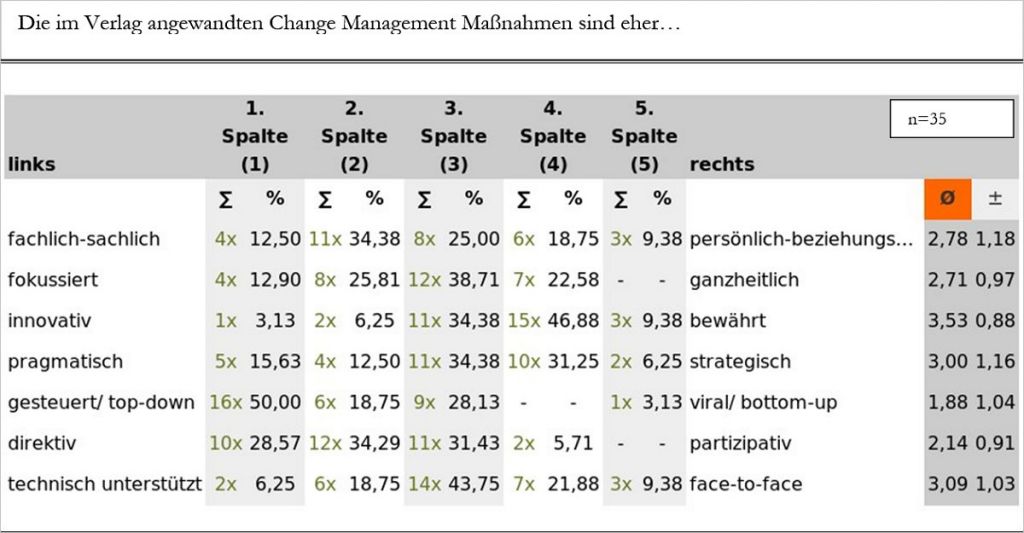Click the orange Ø average header cell
Screen dimensions: 1024x533
pyautogui.click(x=947, y=199)
